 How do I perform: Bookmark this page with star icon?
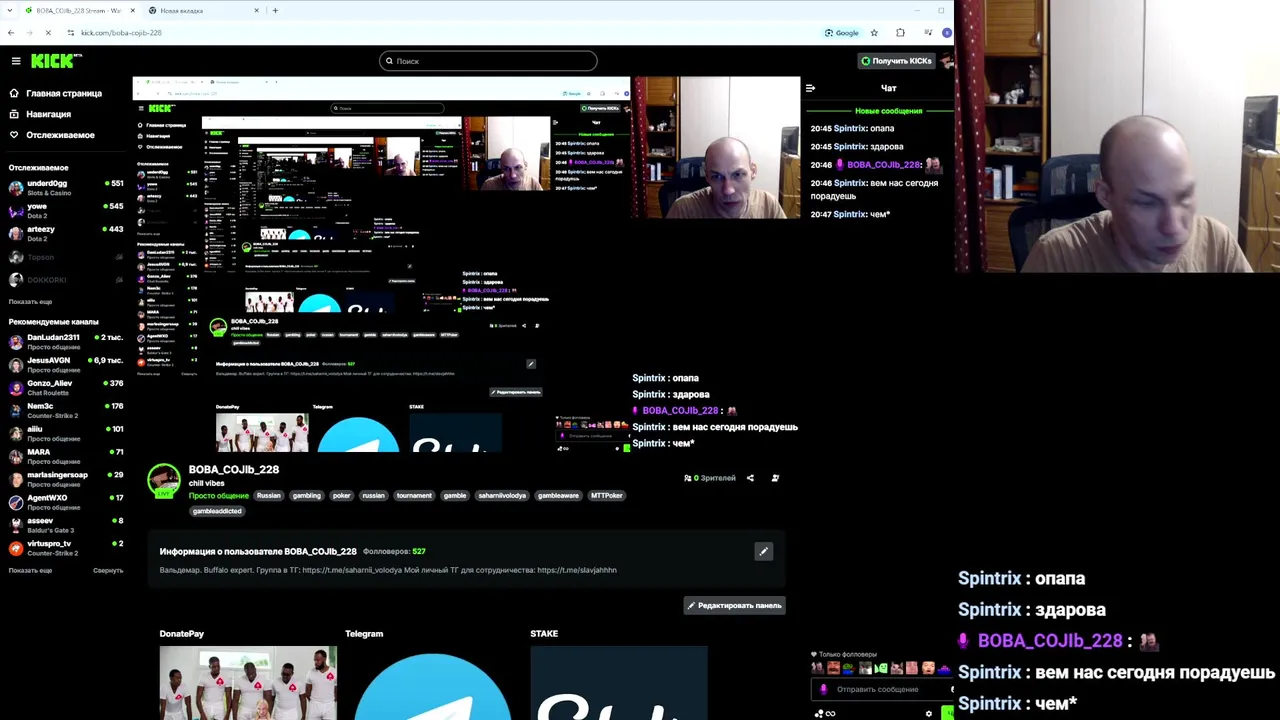click(x=874, y=33)
